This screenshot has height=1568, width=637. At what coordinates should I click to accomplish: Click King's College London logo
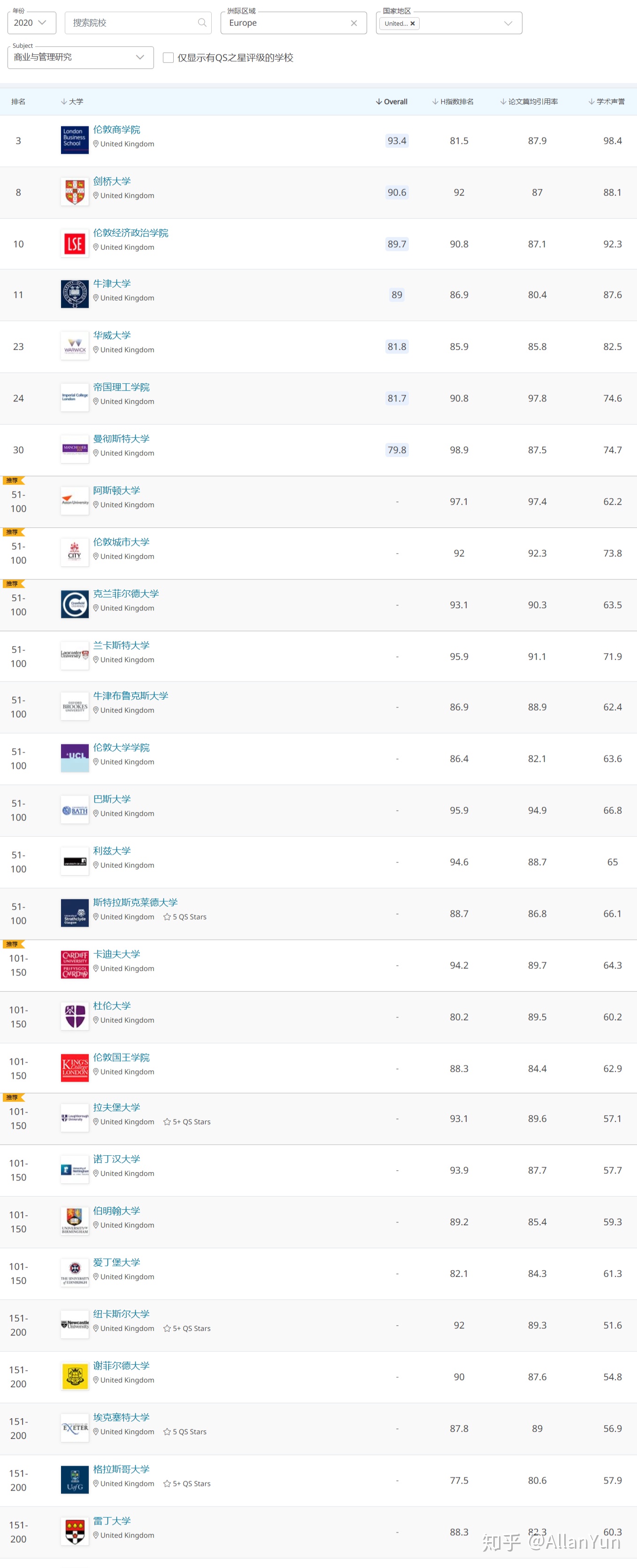[x=75, y=1068]
